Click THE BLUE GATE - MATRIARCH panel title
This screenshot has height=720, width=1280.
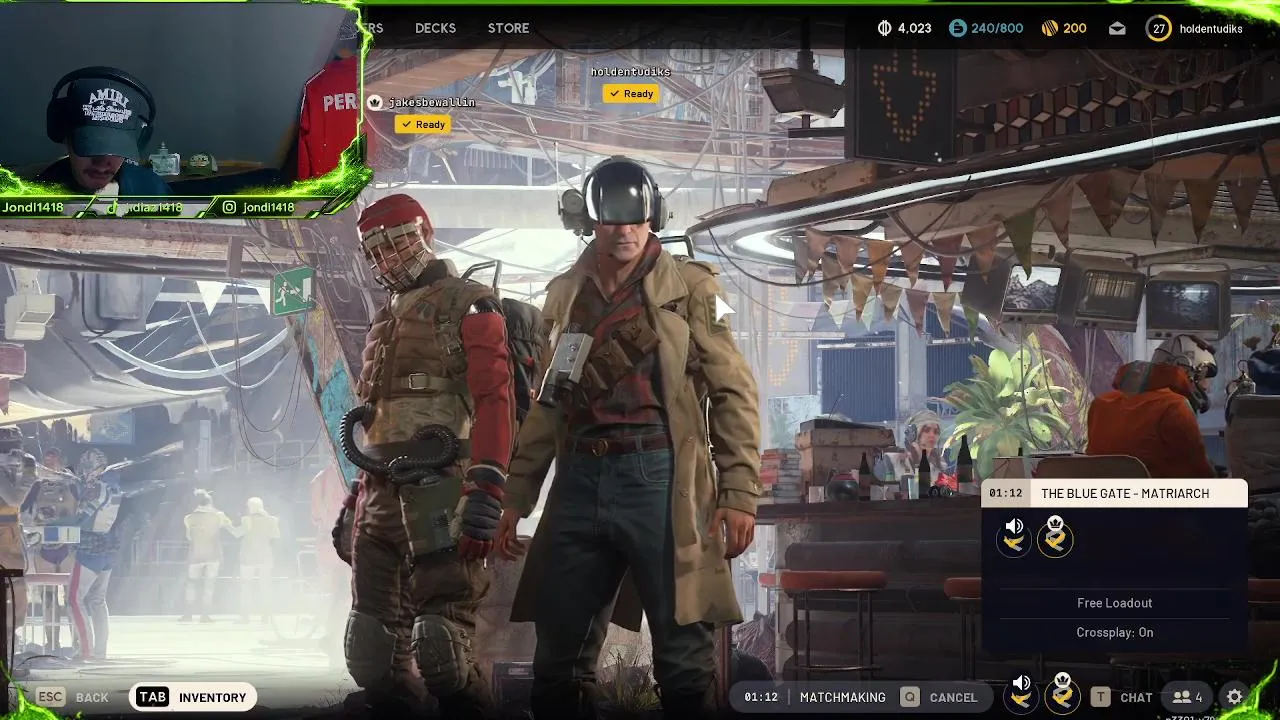coord(1125,494)
